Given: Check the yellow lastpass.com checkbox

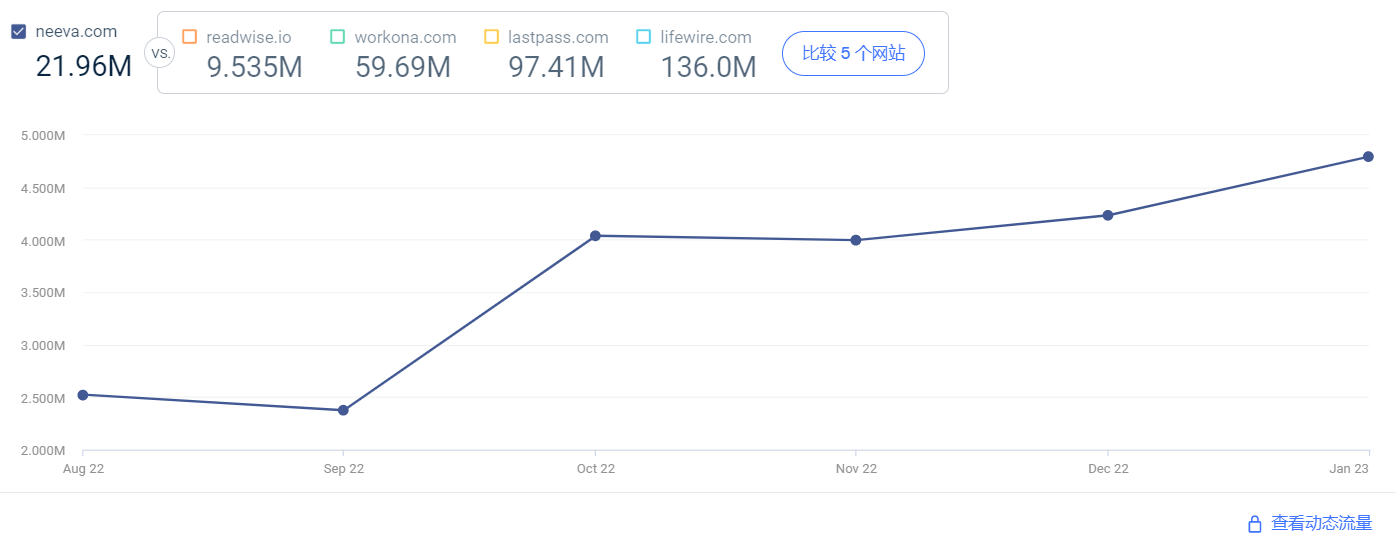Looking at the screenshot, I should [x=491, y=37].
